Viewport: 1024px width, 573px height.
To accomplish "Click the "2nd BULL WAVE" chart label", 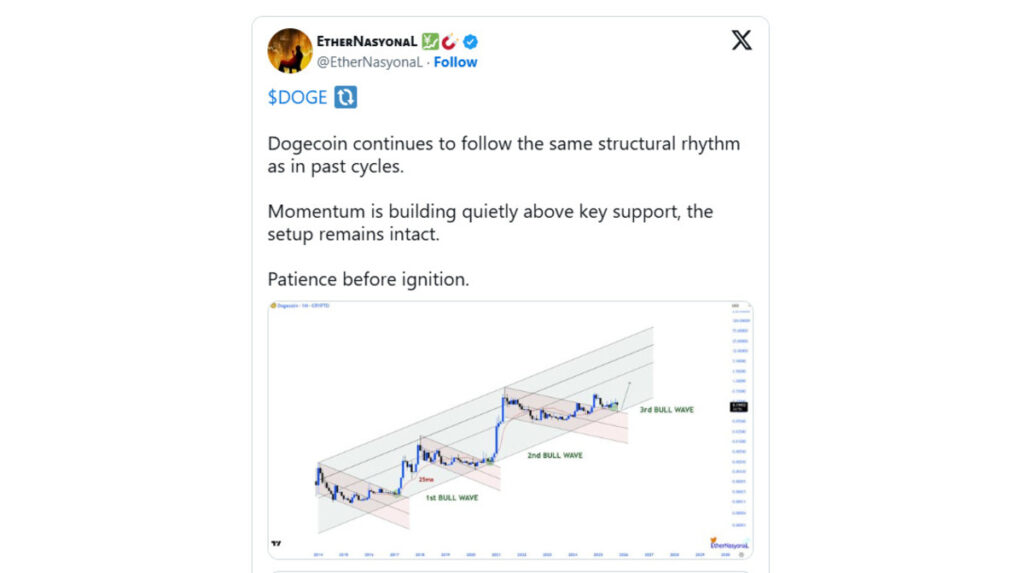I will 555,455.
